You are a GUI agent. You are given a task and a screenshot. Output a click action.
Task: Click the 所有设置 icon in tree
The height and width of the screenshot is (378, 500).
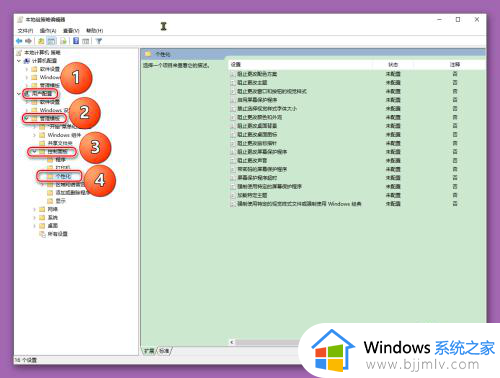tap(42, 234)
